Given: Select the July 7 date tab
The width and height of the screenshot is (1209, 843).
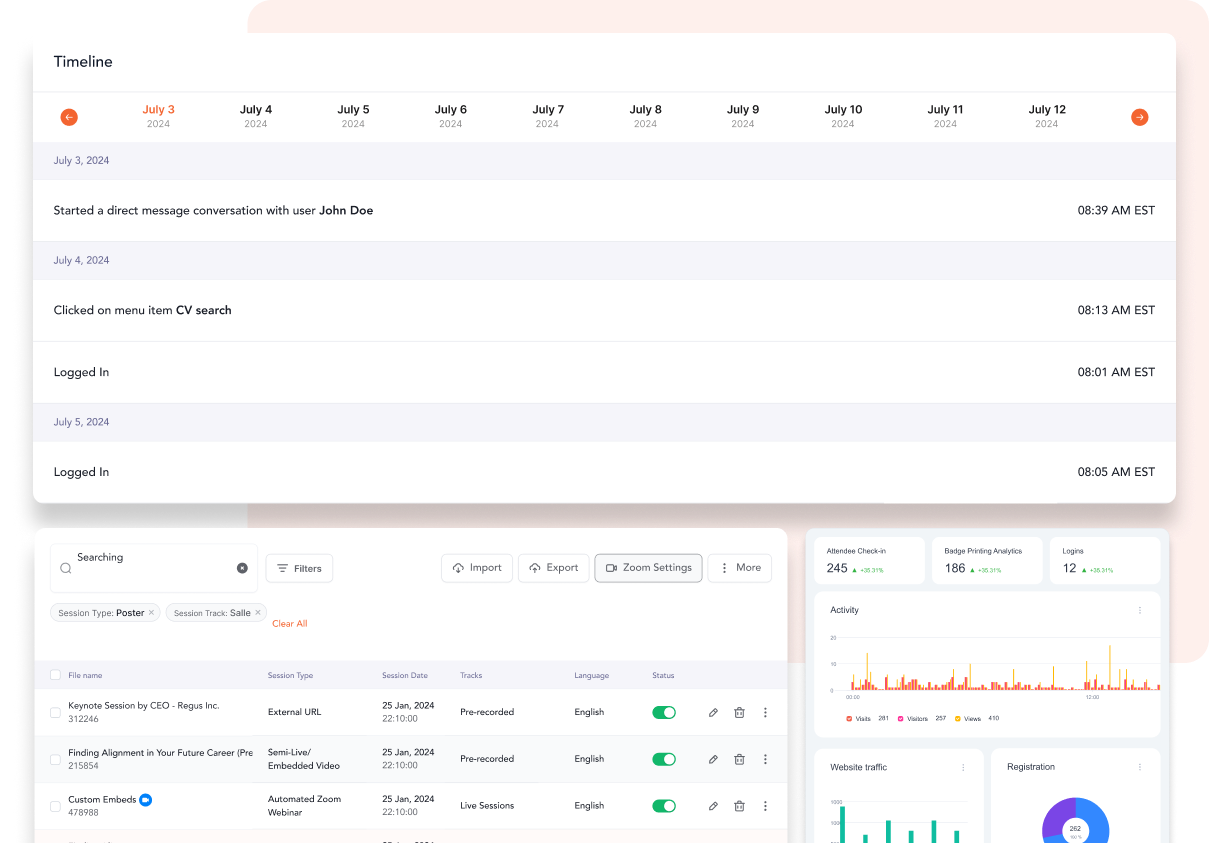Looking at the screenshot, I should click(x=547, y=116).
